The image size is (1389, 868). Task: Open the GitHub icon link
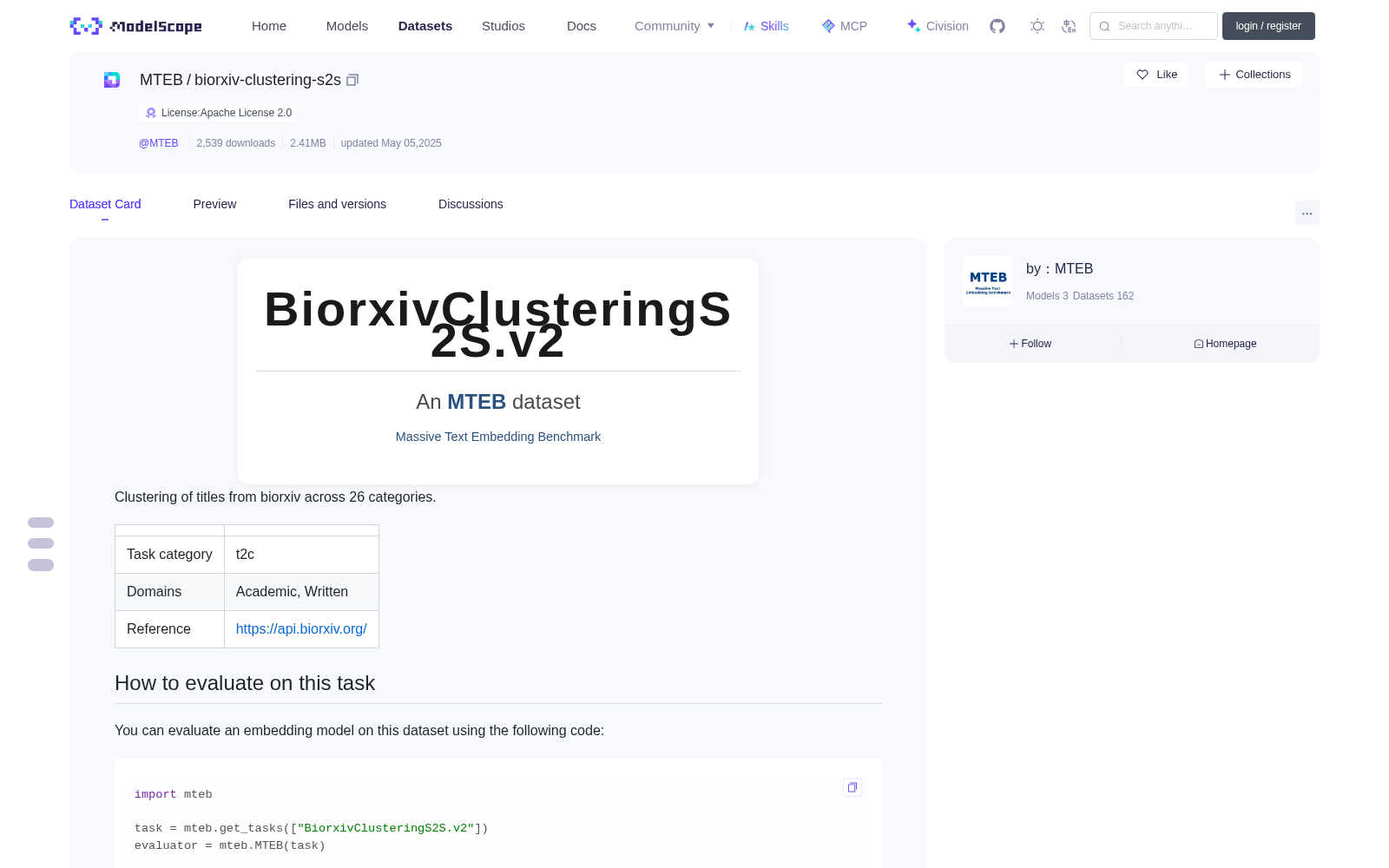click(997, 26)
